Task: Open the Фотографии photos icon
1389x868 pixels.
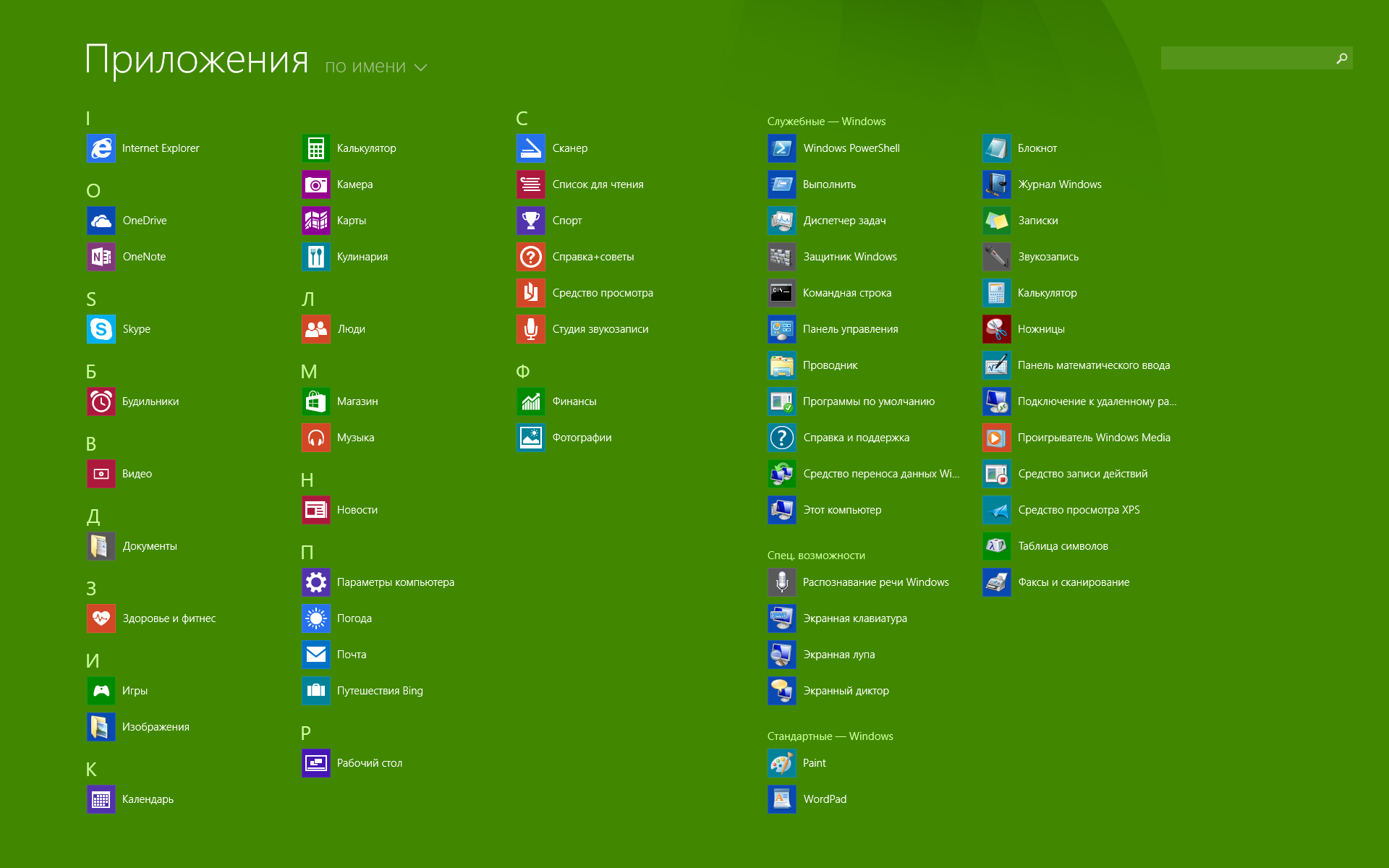Action: pyautogui.click(x=531, y=438)
